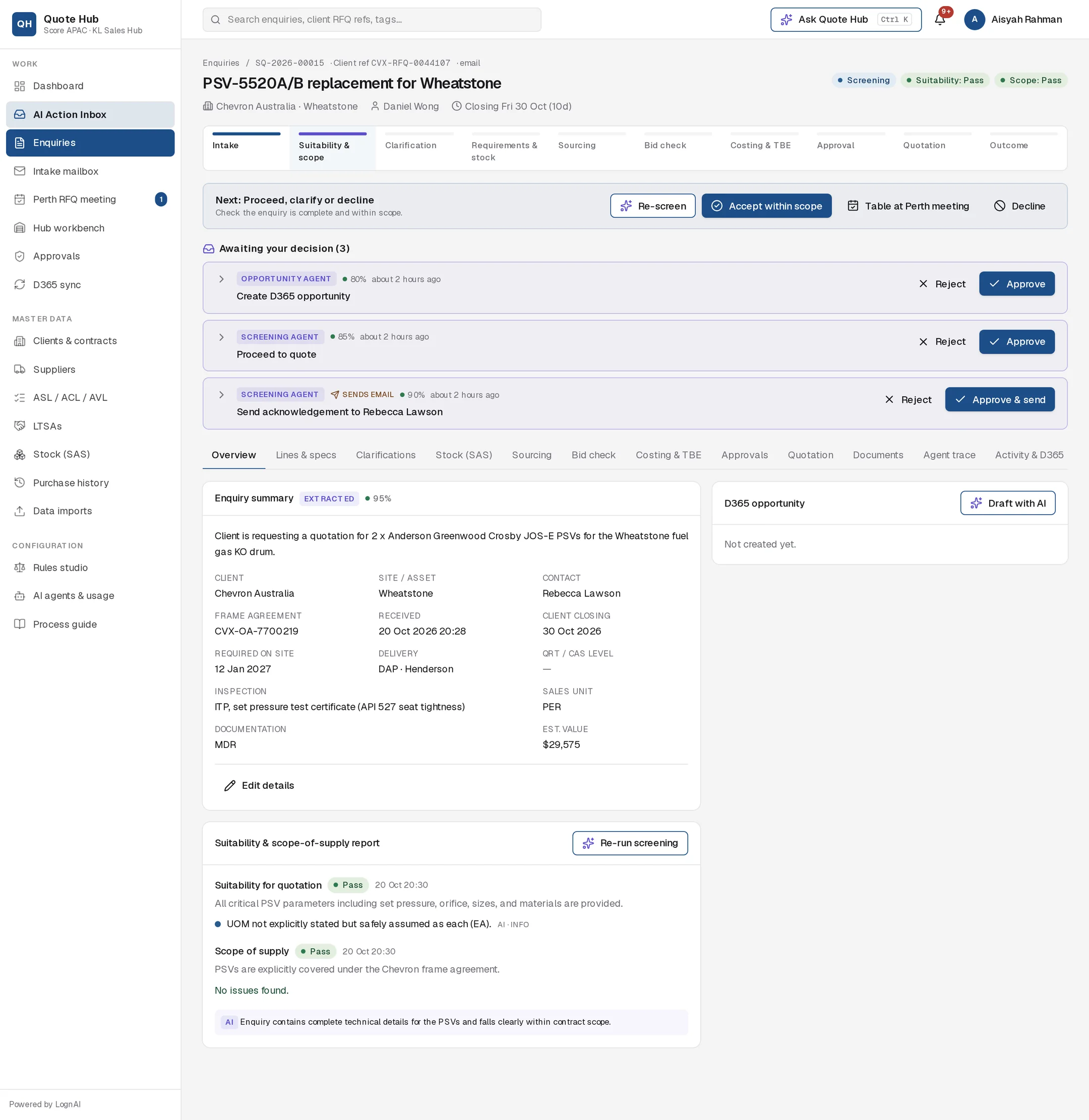
Task: Open Data imports in the sidebar
Action: pyautogui.click(x=90, y=511)
